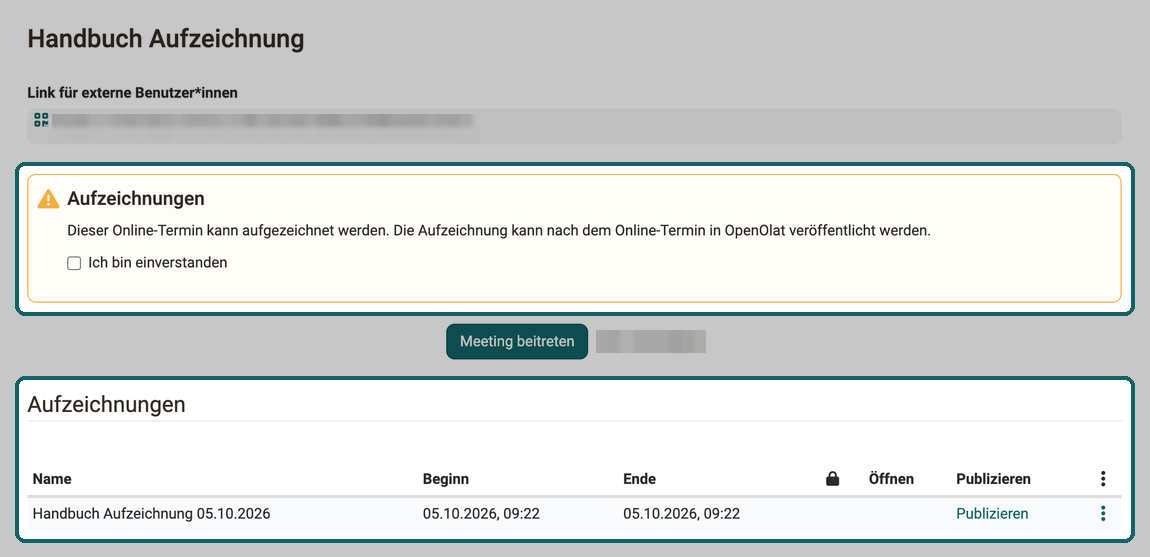Click the 'Ich bin einverstanden' label text
This screenshot has height=557, width=1150.
(158, 263)
